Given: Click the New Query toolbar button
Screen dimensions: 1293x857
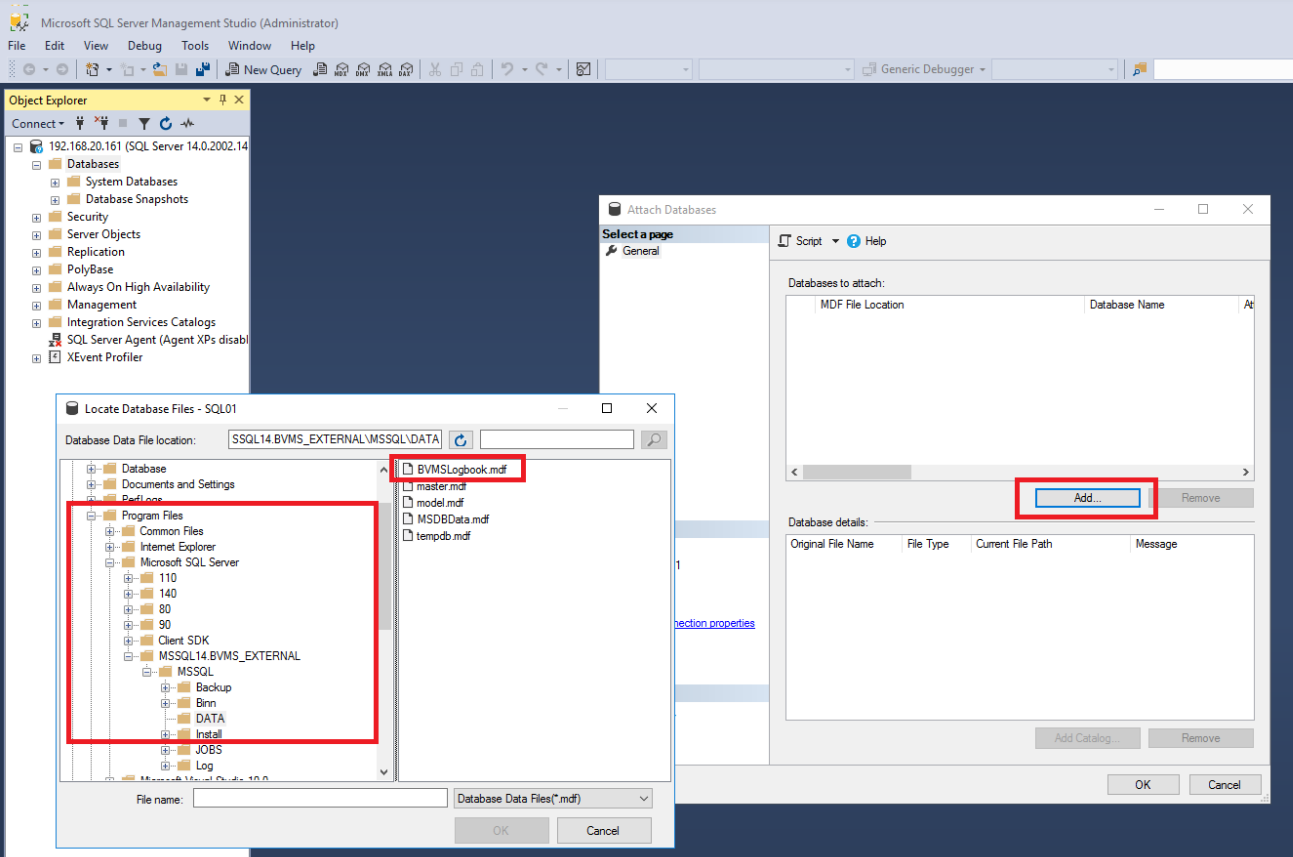Looking at the screenshot, I should click(x=263, y=70).
